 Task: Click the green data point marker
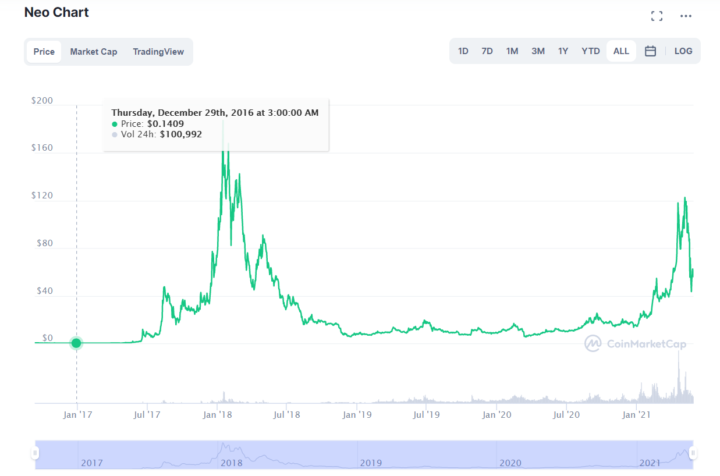tap(76, 343)
